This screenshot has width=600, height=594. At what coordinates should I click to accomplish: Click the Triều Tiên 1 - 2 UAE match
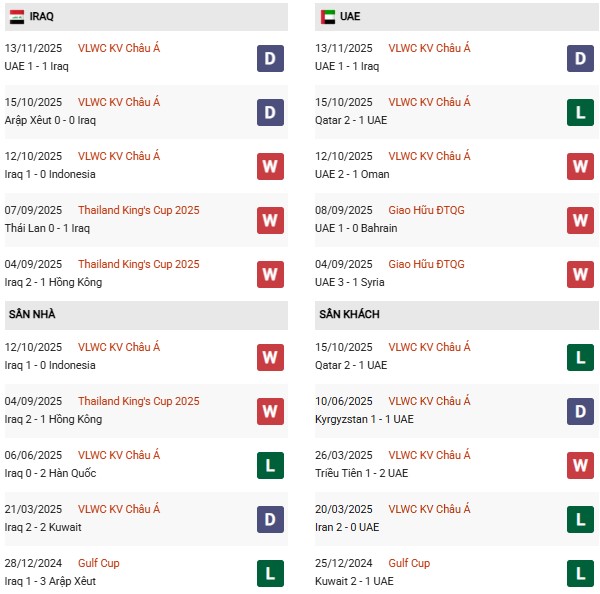[365, 473]
